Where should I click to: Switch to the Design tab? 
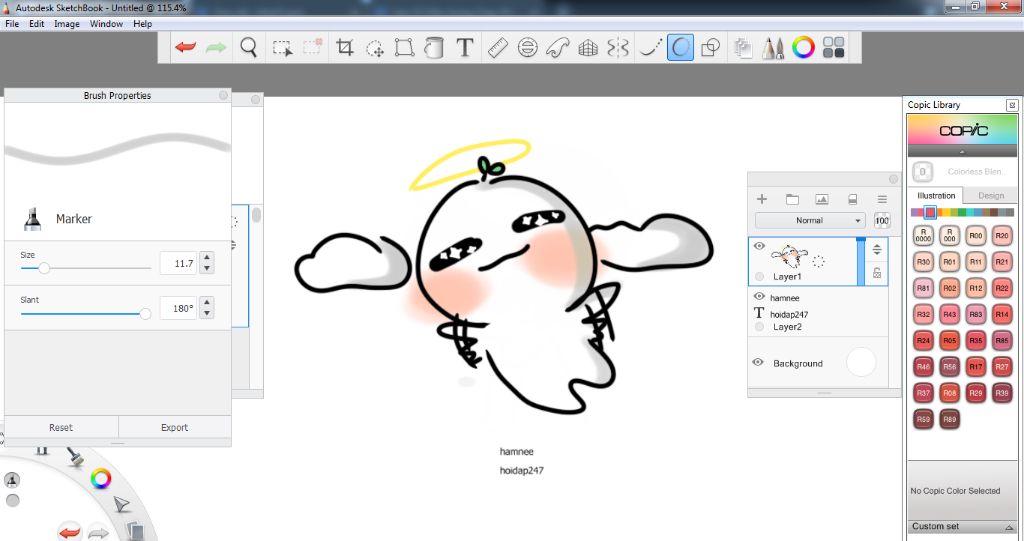991,195
